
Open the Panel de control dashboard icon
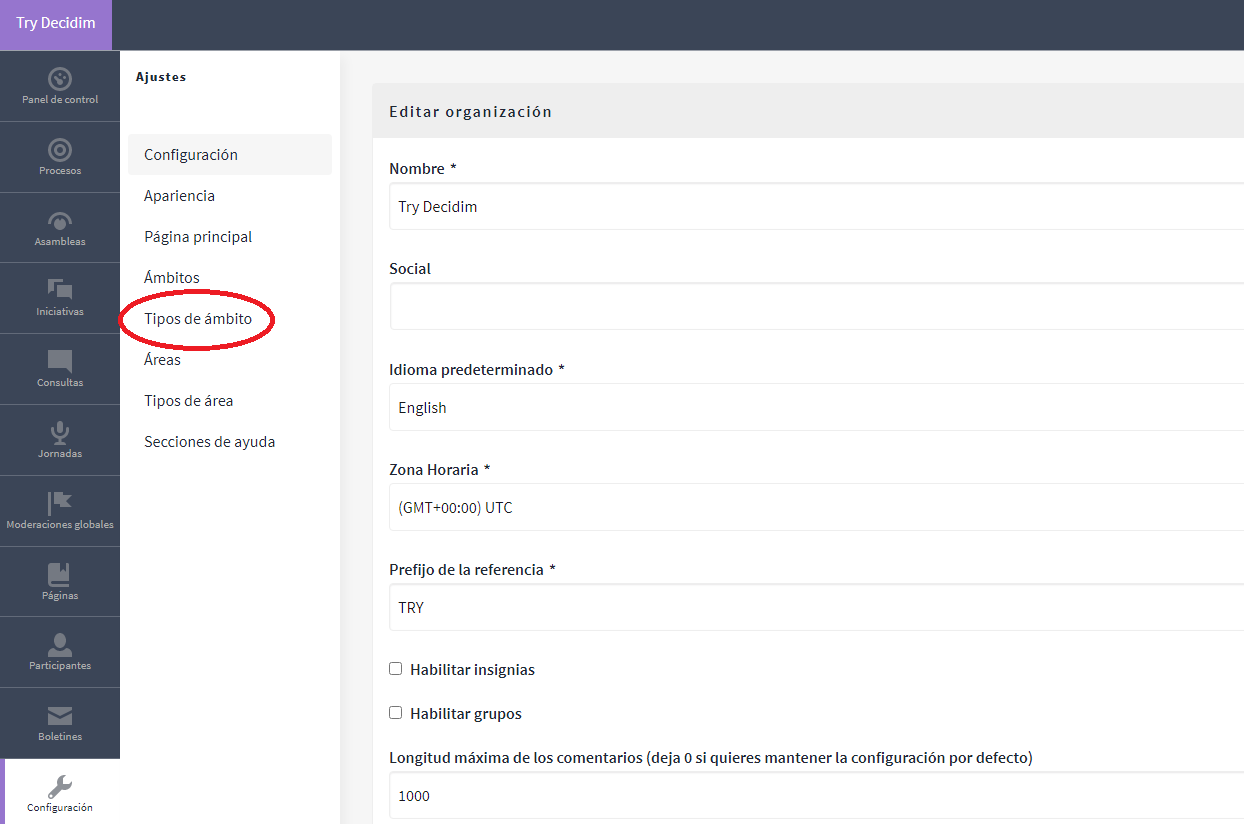pyautogui.click(x=60, y=79)
